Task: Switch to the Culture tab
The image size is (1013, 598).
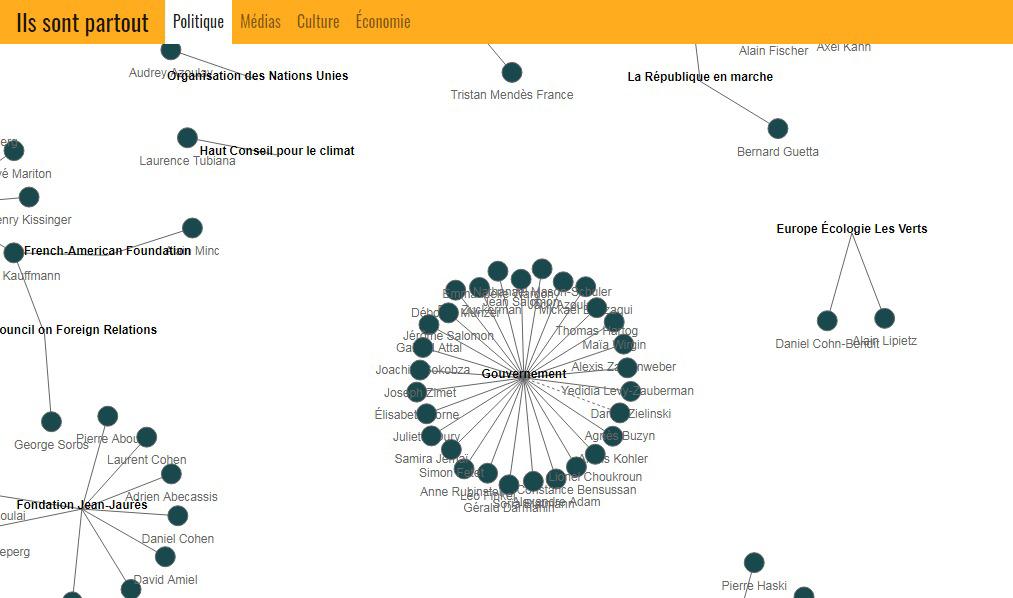Action: click(318, 22)
